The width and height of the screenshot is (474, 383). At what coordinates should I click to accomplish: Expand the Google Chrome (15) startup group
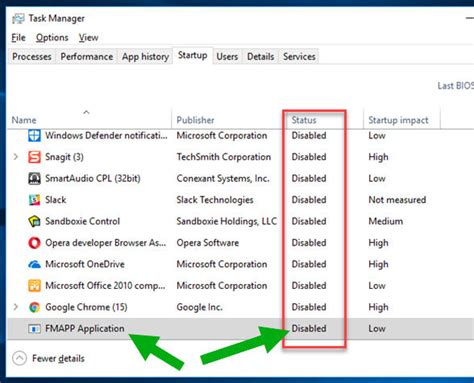pyautogui.click(x=16, y=307)
